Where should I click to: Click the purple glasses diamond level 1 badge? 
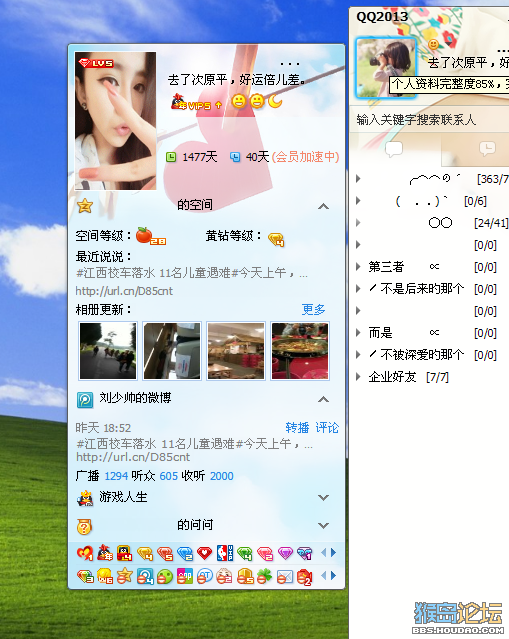point(304,553)
